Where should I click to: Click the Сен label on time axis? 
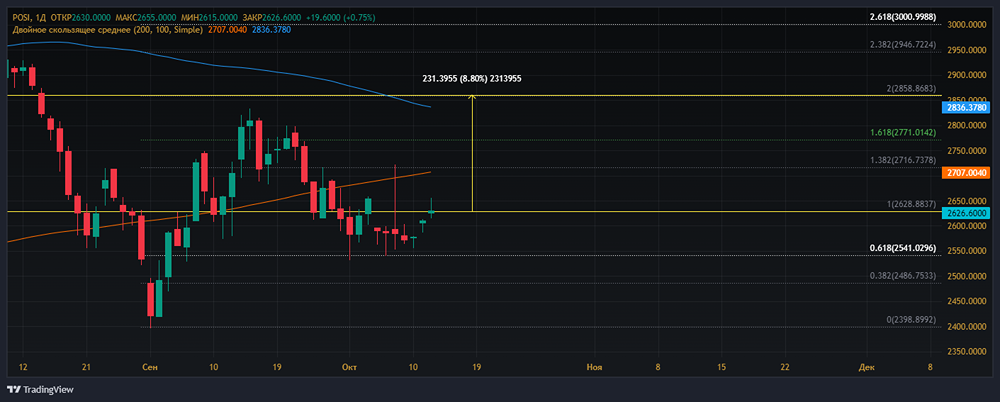(151, 367)
